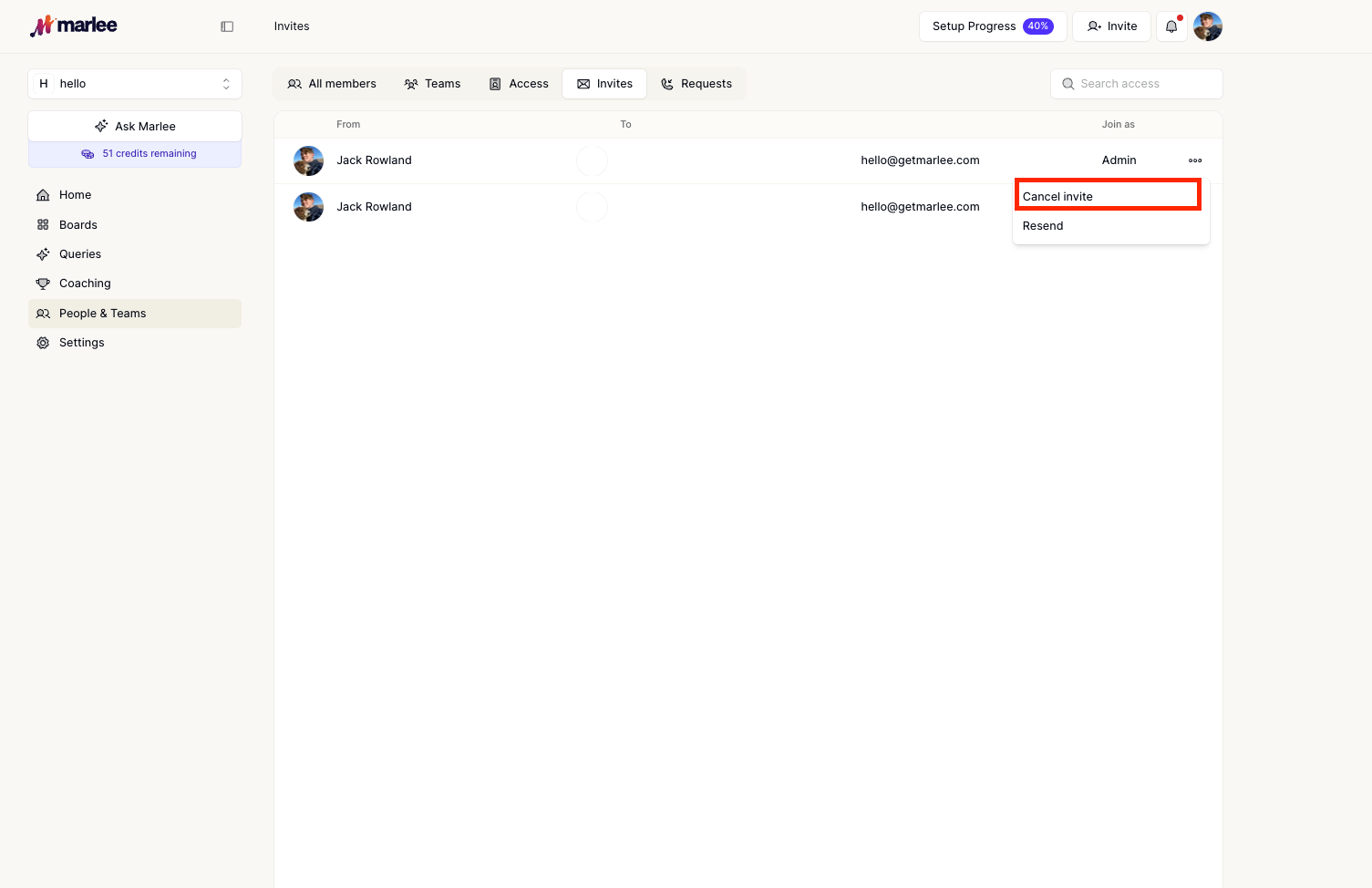The image size is (1372, 888).
Task: Click the envelope icon on Invites tab
Action: coord(583,84)
